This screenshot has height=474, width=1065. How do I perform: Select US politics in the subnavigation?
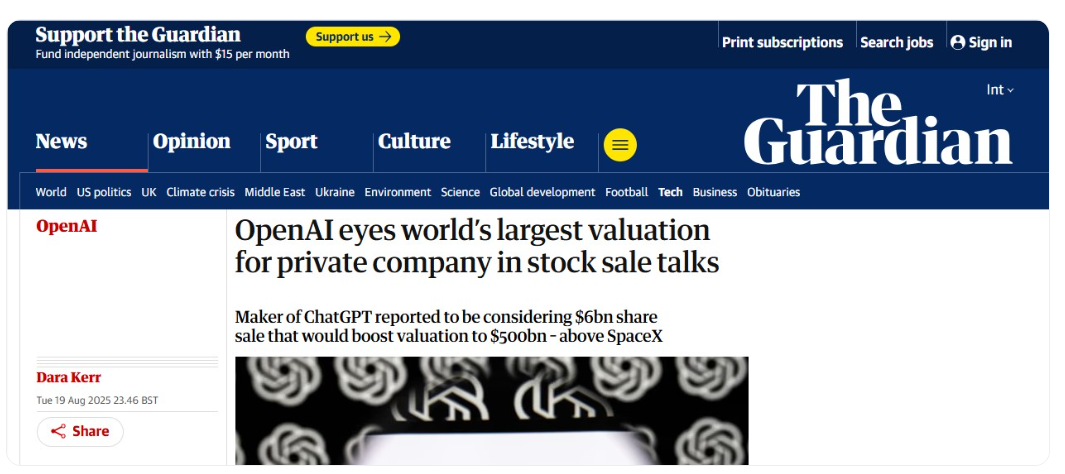click(x=104, y=192)
